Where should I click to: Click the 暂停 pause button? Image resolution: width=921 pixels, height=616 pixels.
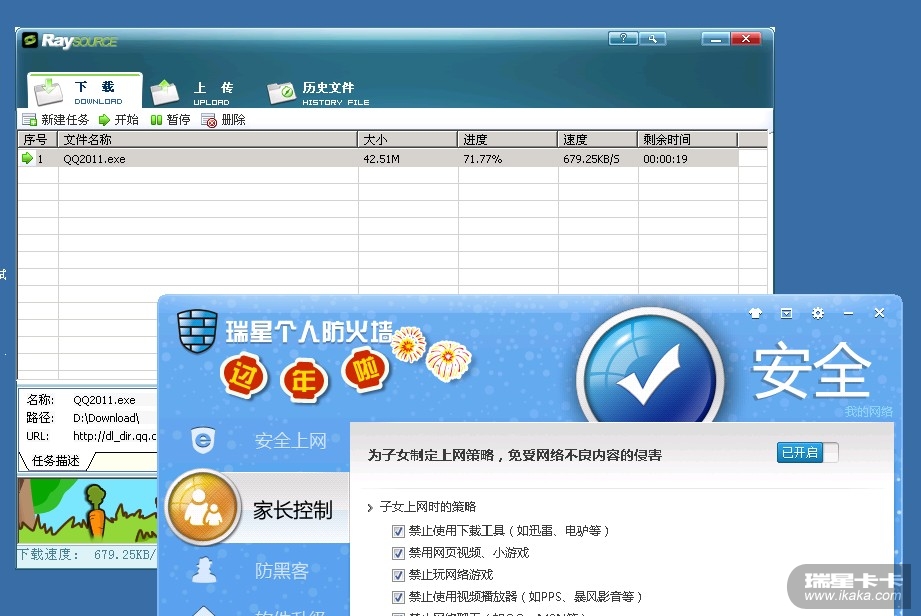(170, 120)
